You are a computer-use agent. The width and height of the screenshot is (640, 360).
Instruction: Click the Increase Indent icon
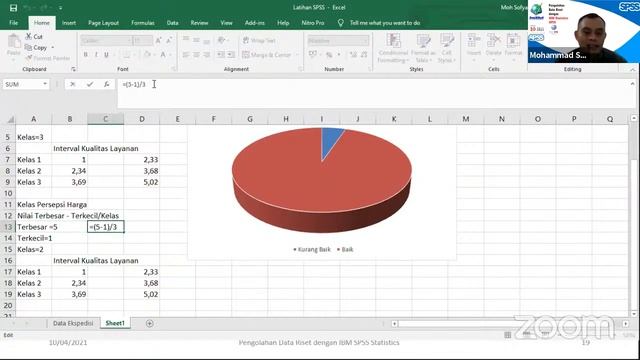pos(231,55)
